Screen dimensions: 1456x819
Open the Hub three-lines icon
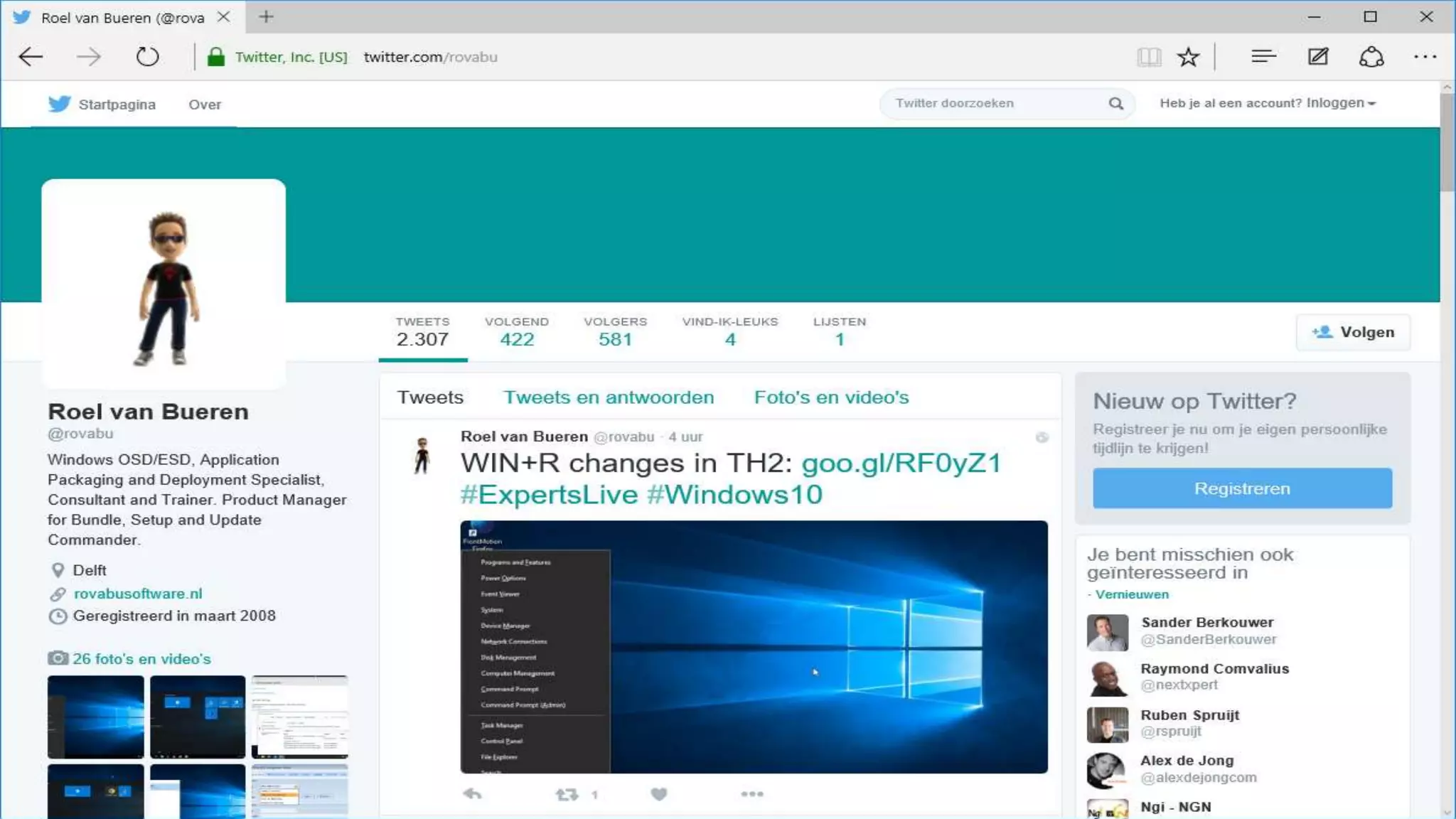(1263, 56)
